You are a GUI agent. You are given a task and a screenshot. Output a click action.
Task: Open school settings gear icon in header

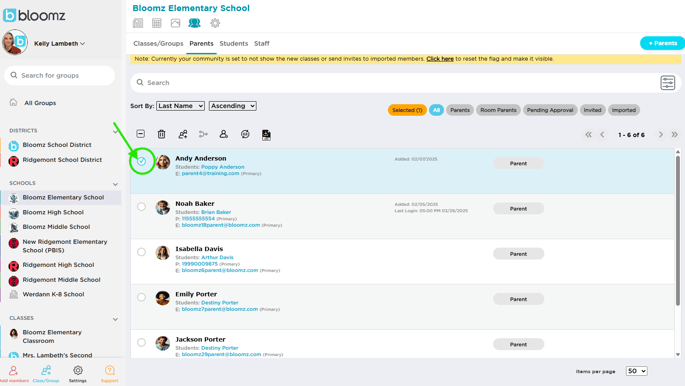click(x=215, y=23)
